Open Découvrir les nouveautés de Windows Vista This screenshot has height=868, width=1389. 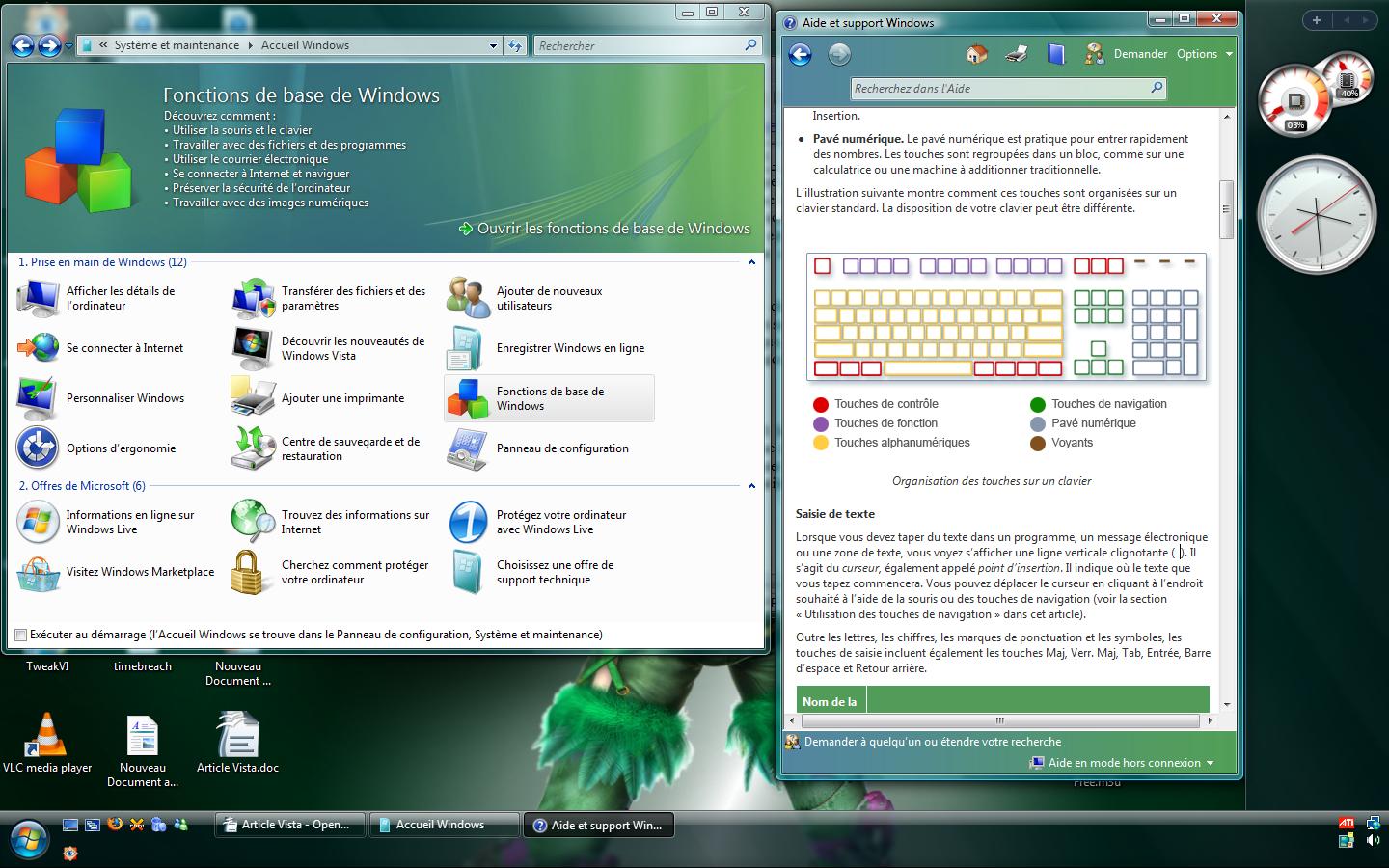tap(330, 348)
